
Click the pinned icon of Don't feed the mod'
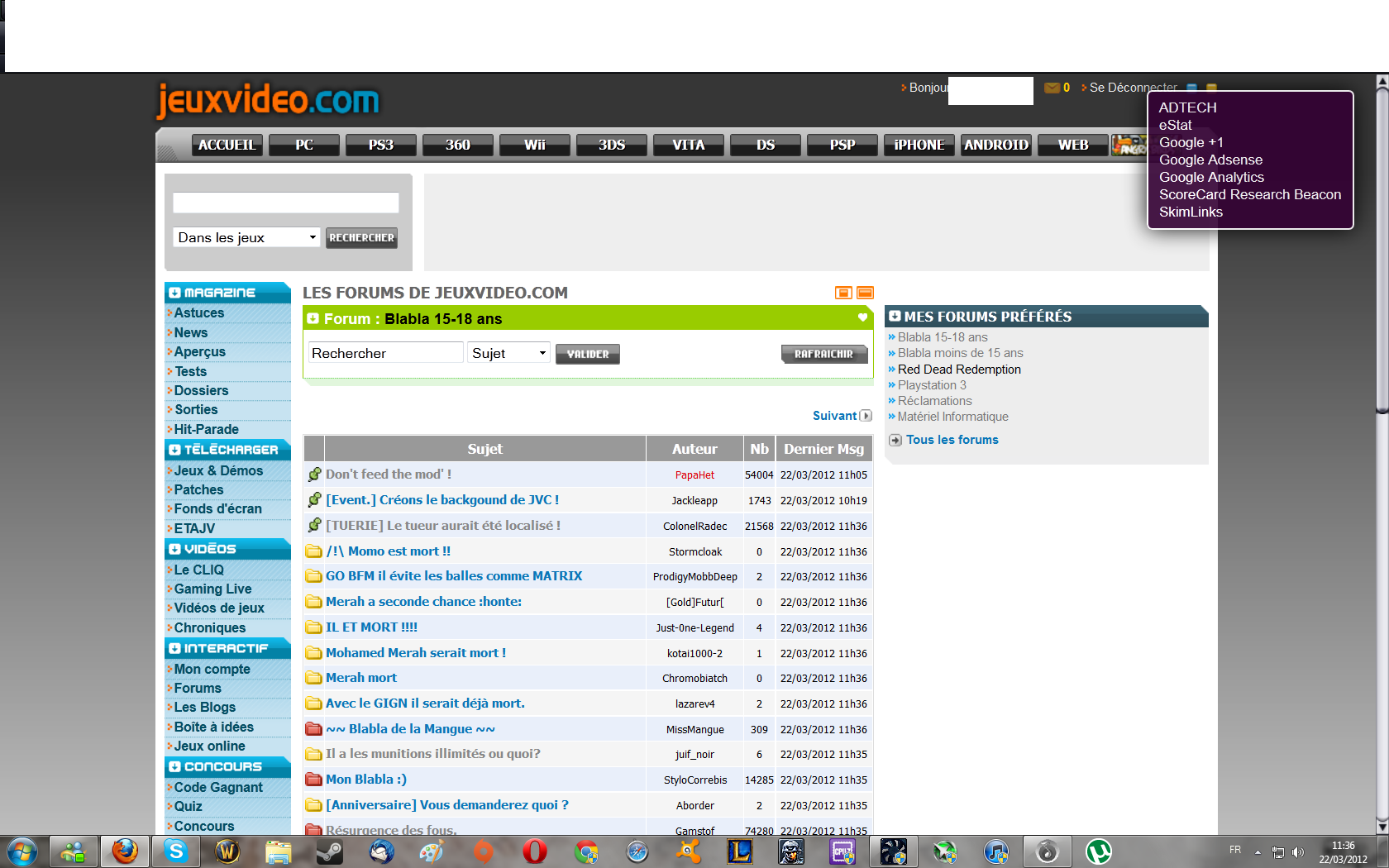tap(314, 475)
